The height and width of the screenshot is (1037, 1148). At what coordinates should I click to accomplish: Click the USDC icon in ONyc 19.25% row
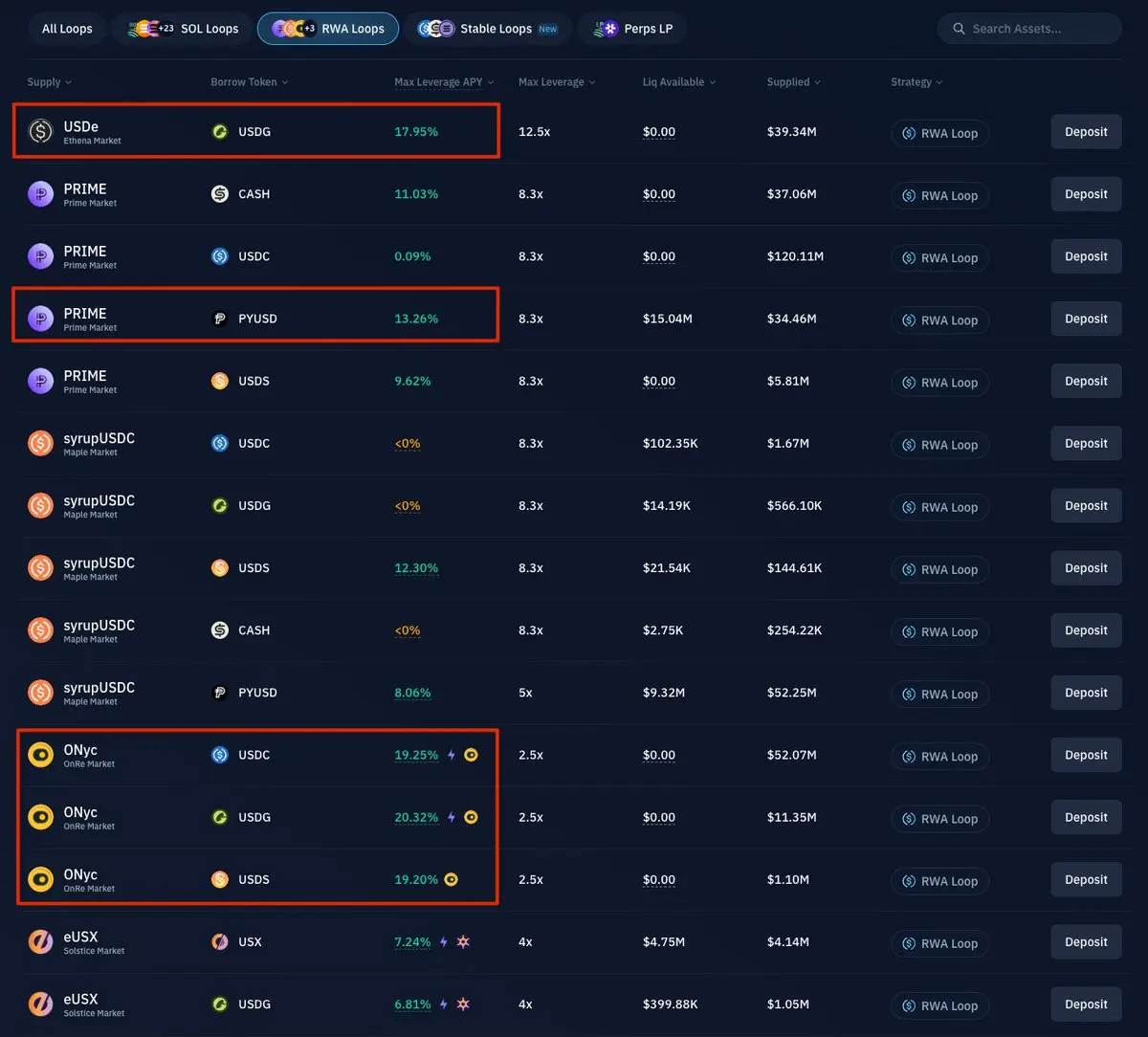[220, 755]
